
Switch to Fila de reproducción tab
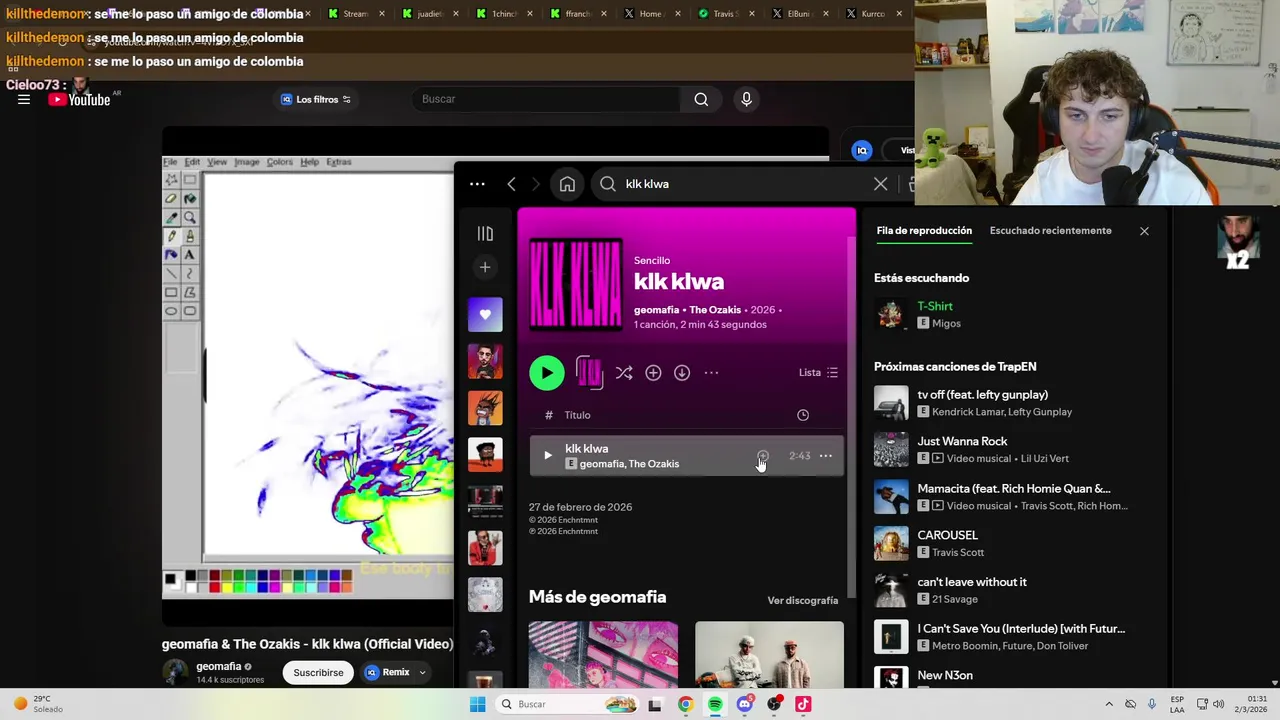(x=924, y=231)
